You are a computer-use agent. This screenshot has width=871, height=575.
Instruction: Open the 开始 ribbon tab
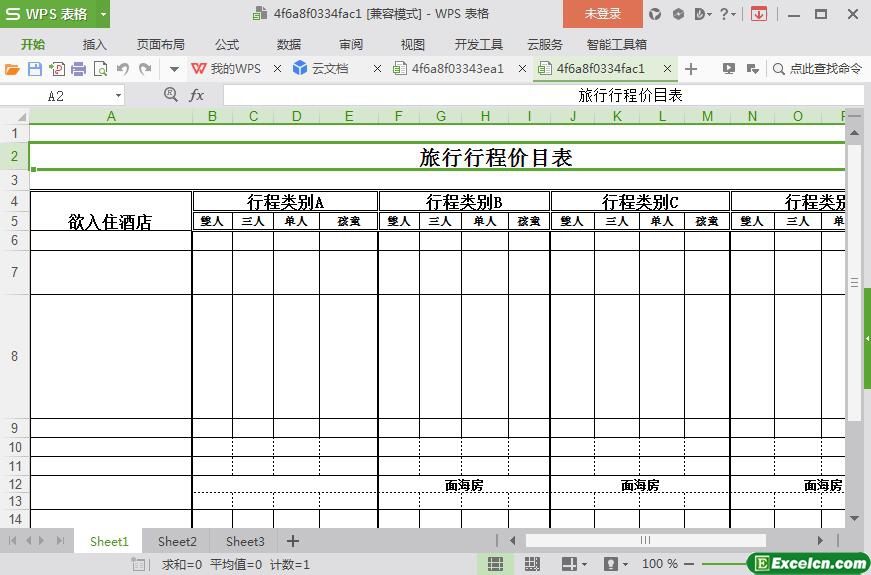[33, 44]
